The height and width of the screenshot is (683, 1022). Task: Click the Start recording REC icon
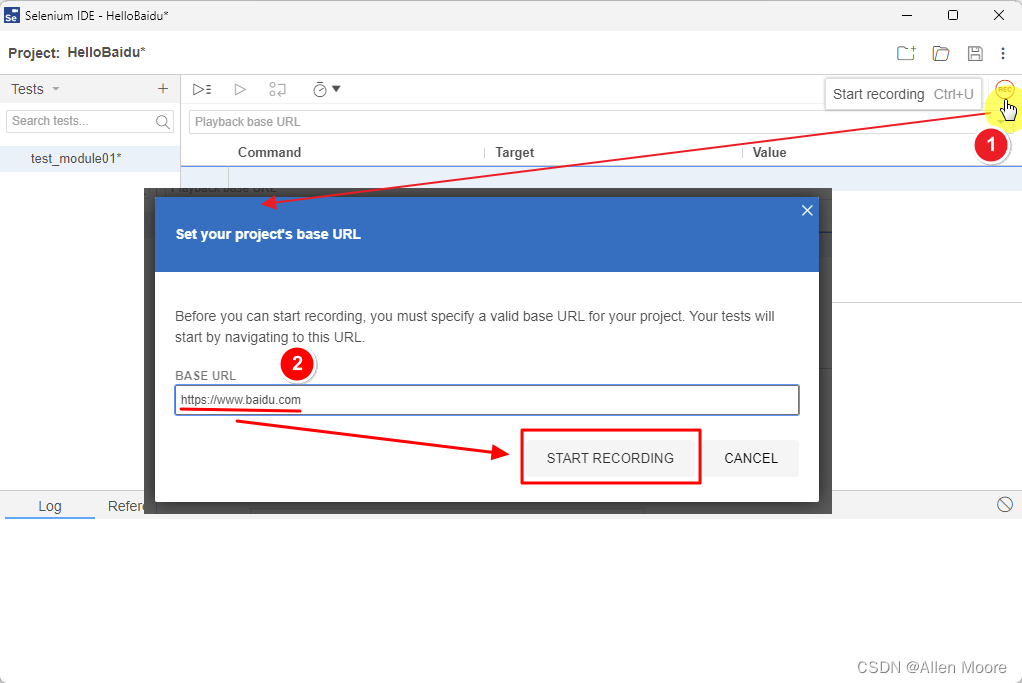(x=1004, y=89)
